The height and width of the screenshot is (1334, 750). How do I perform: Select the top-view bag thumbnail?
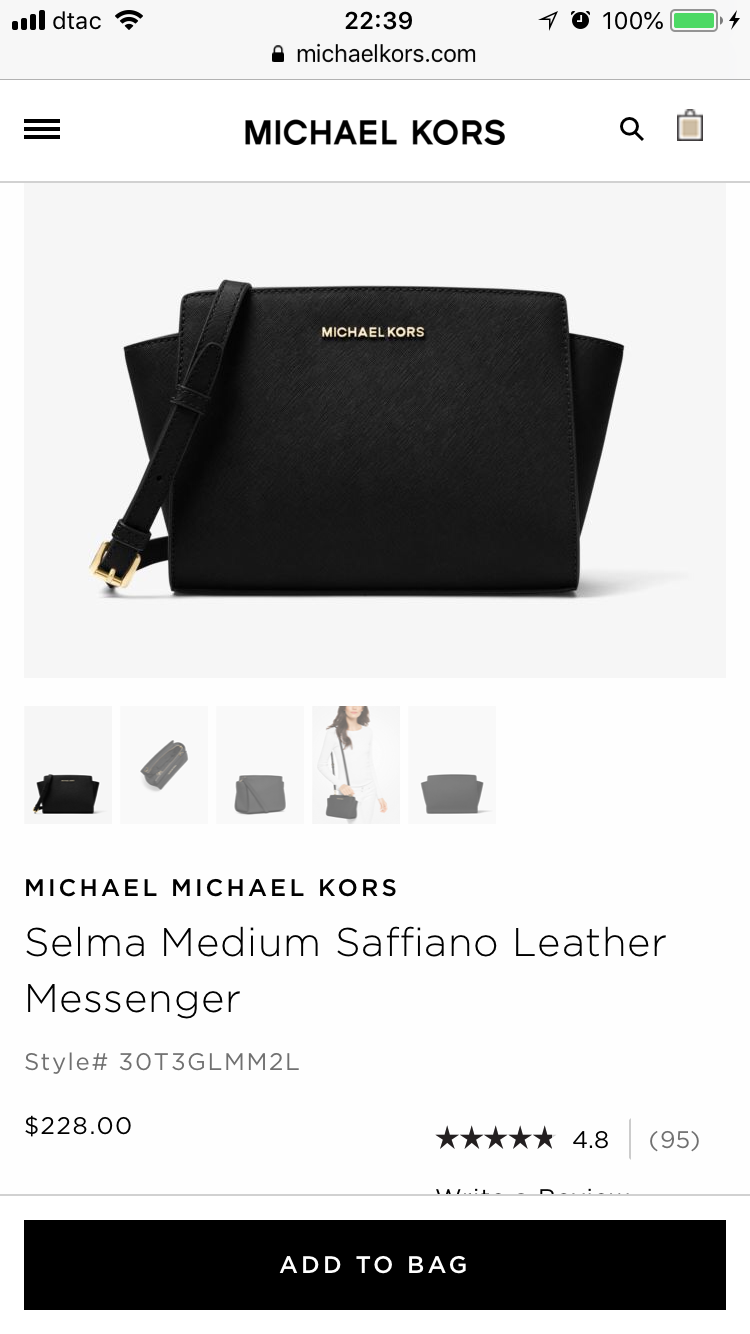pos(164,765)
